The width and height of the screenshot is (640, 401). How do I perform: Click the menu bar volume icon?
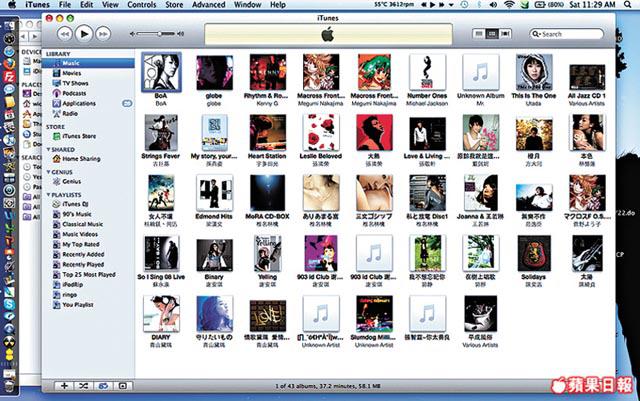[493, 5]
